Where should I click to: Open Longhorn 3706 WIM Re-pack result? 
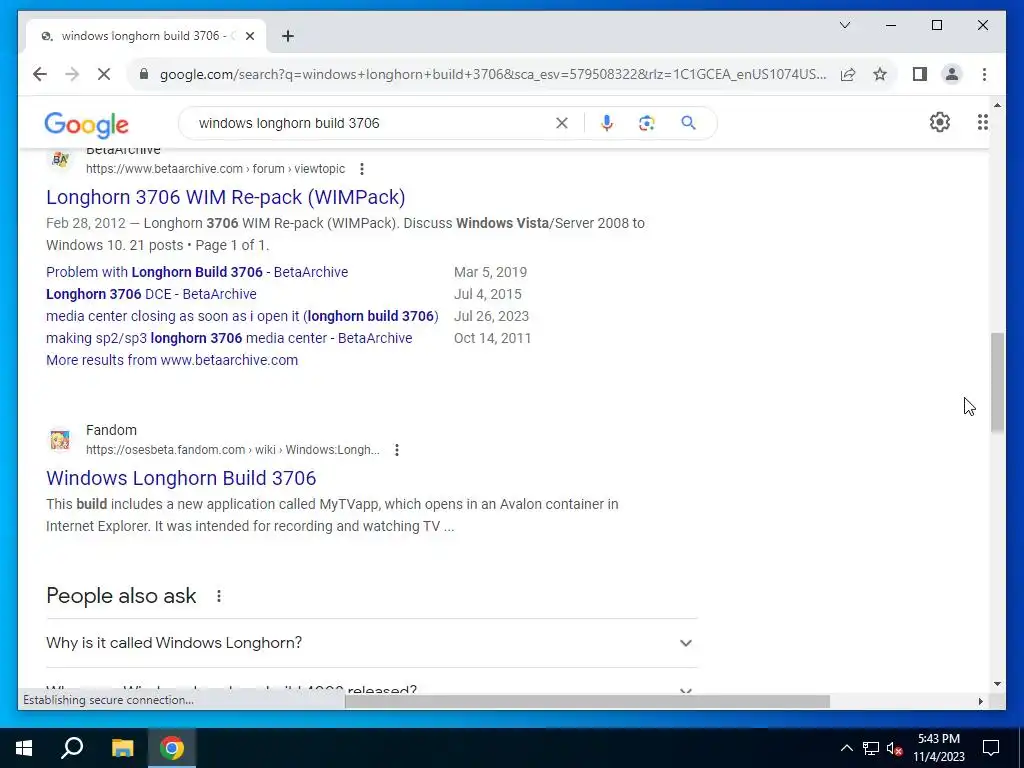(x=225, y=197)
